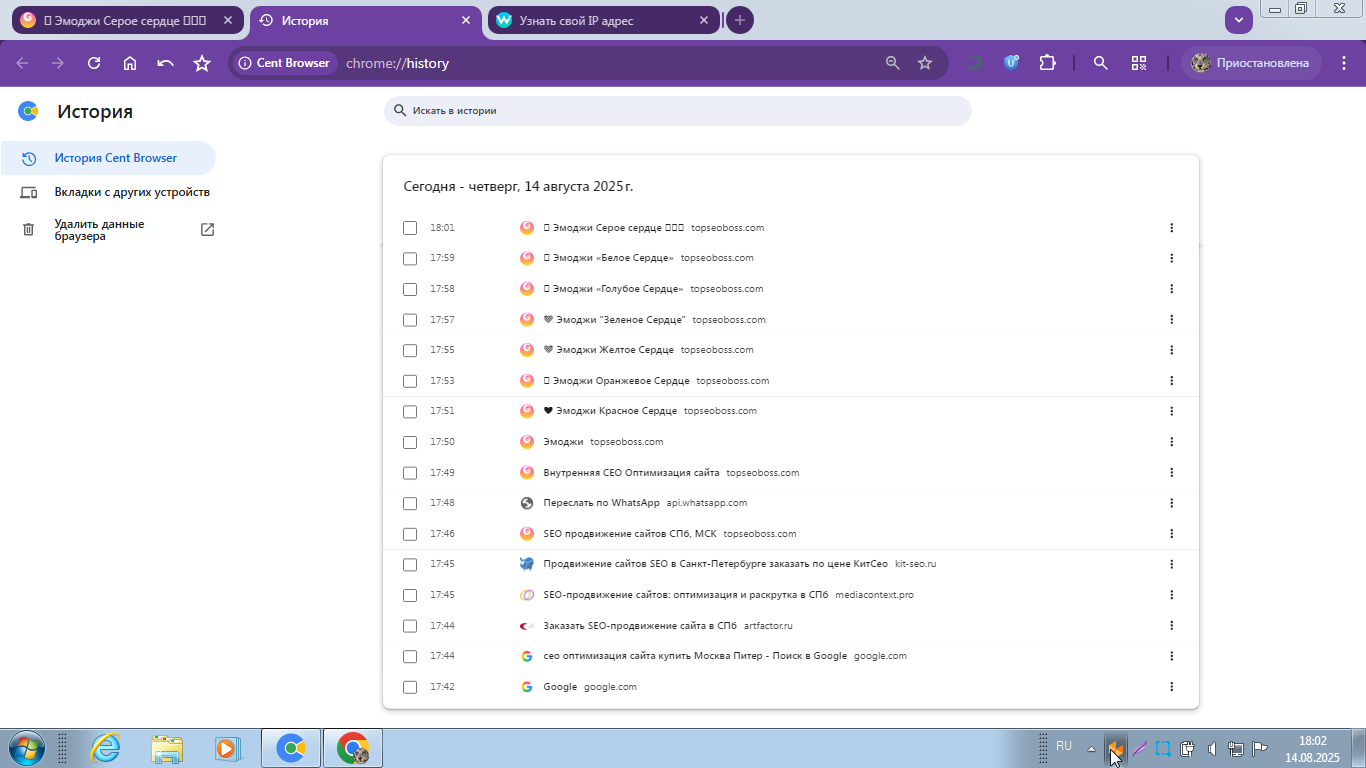The image size is (1366, 768).
Task: Open the home page icon
Action: point(130,63)
